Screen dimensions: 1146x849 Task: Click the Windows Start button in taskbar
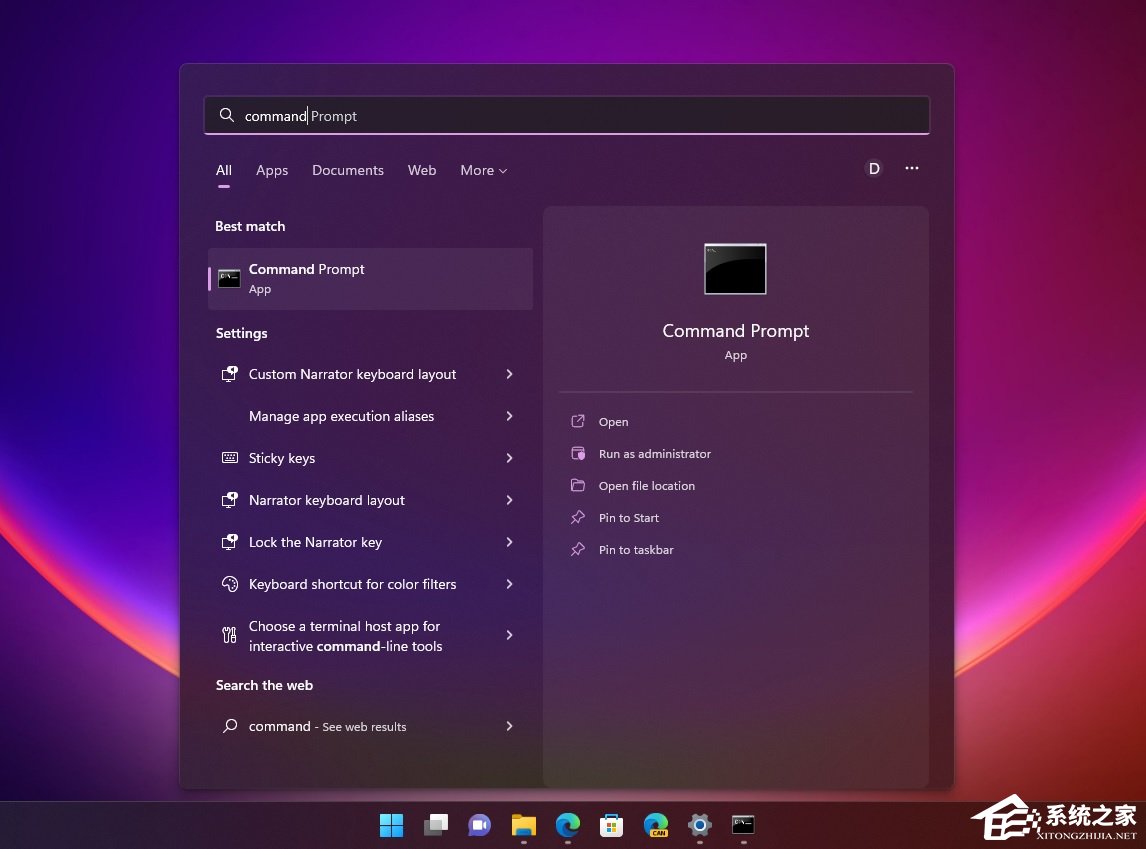[x=391, y=825]
